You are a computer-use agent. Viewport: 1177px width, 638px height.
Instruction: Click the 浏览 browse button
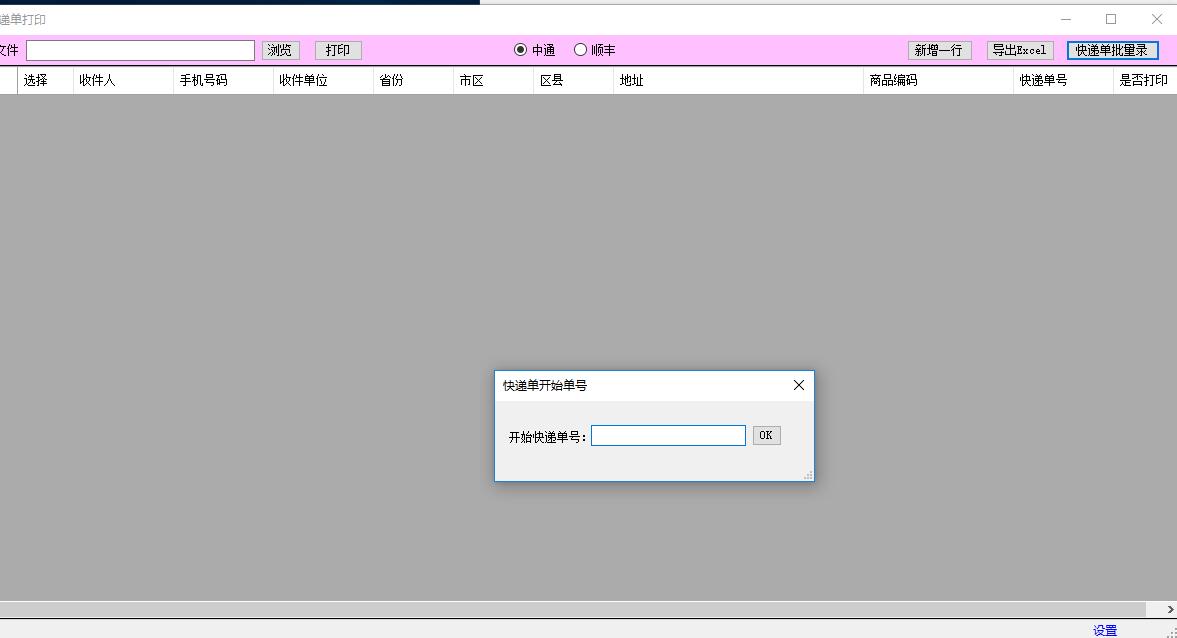pos(280,50)
